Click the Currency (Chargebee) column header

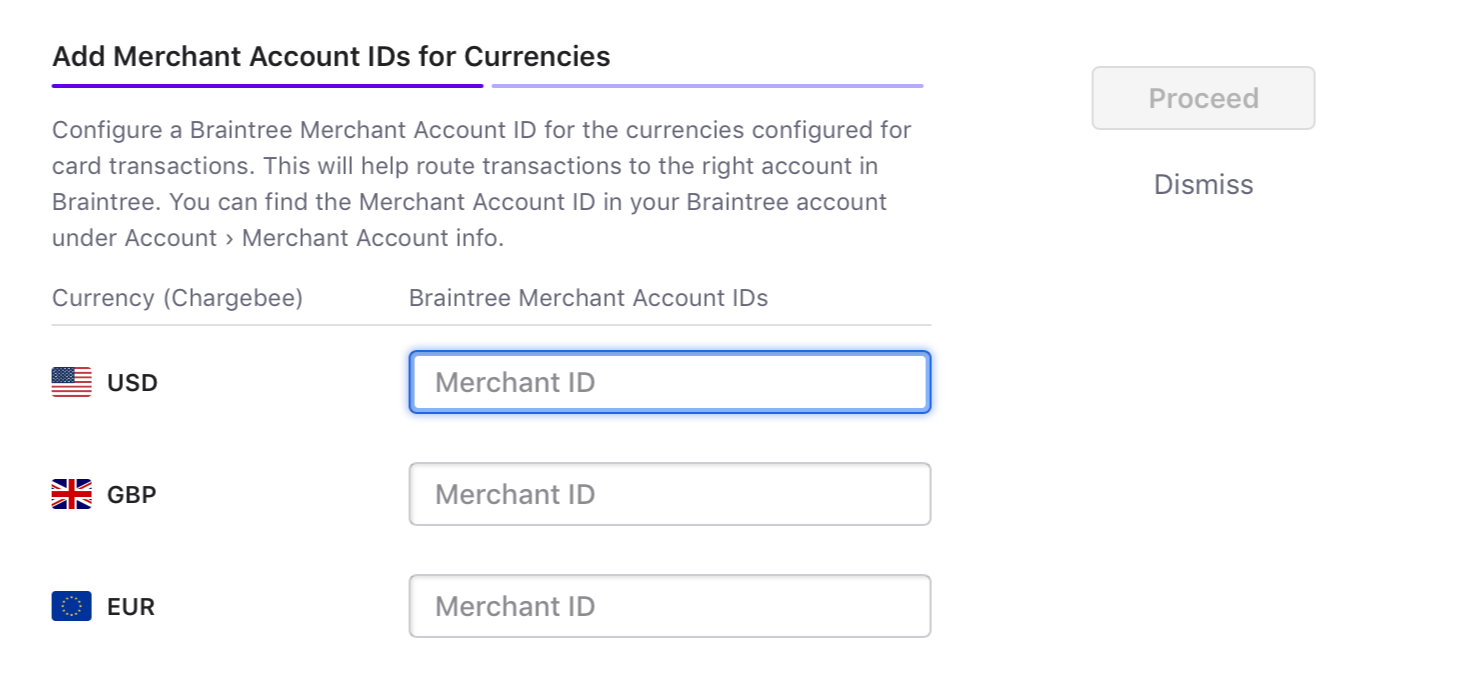[177, 298]
